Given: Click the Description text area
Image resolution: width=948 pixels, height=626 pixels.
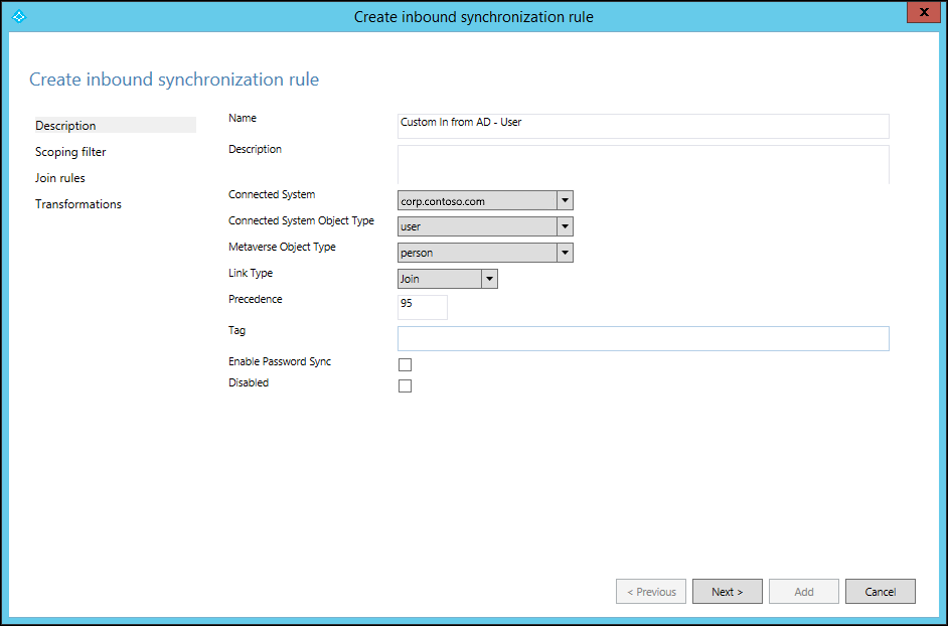Looking at the screenshot, I should click(644, 163).
